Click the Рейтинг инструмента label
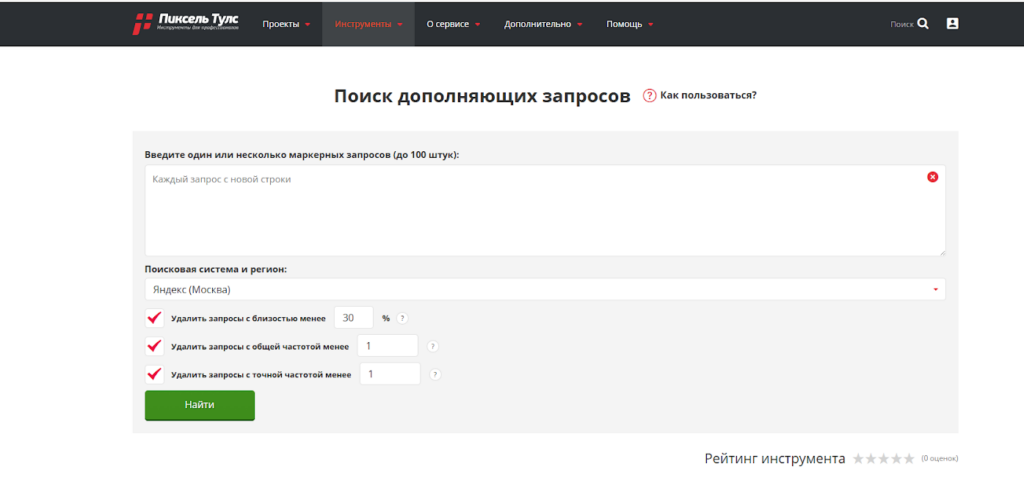The image size is (1024, 497). (x=775, y=458)
